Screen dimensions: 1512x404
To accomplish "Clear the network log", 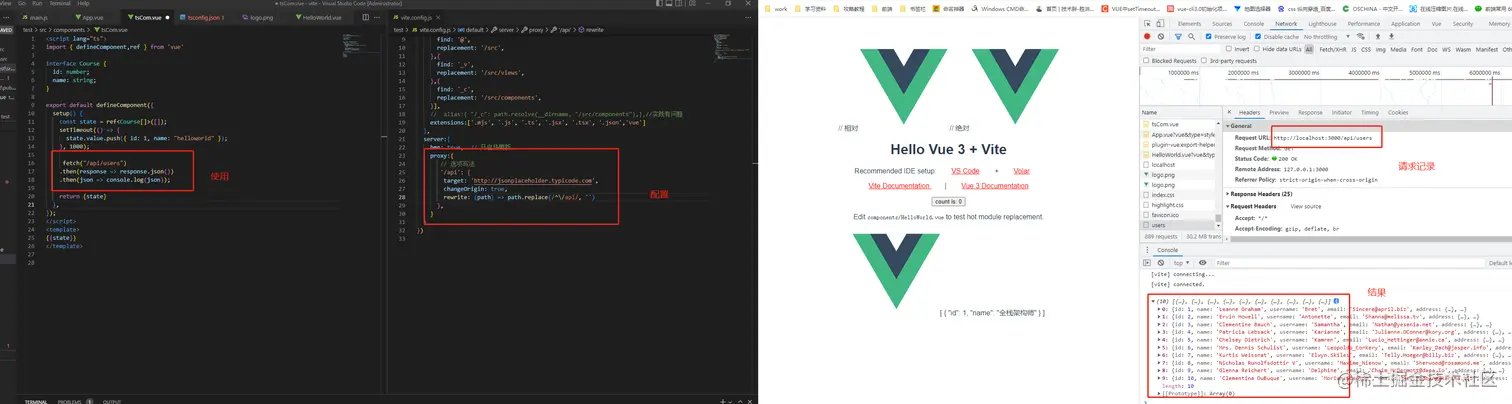I will click(1161, 37).
